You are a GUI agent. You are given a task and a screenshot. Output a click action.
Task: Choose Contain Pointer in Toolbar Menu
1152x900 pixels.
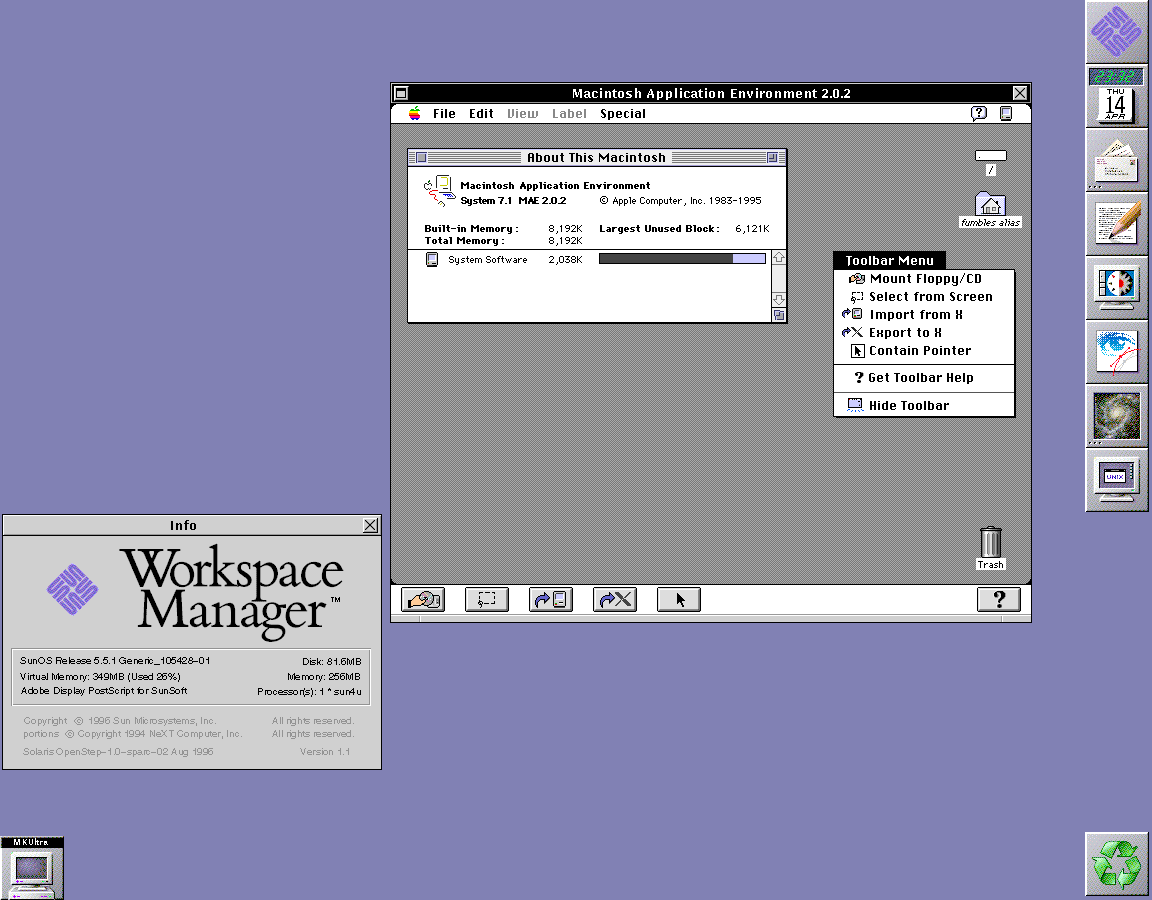[x=924, y=350]
